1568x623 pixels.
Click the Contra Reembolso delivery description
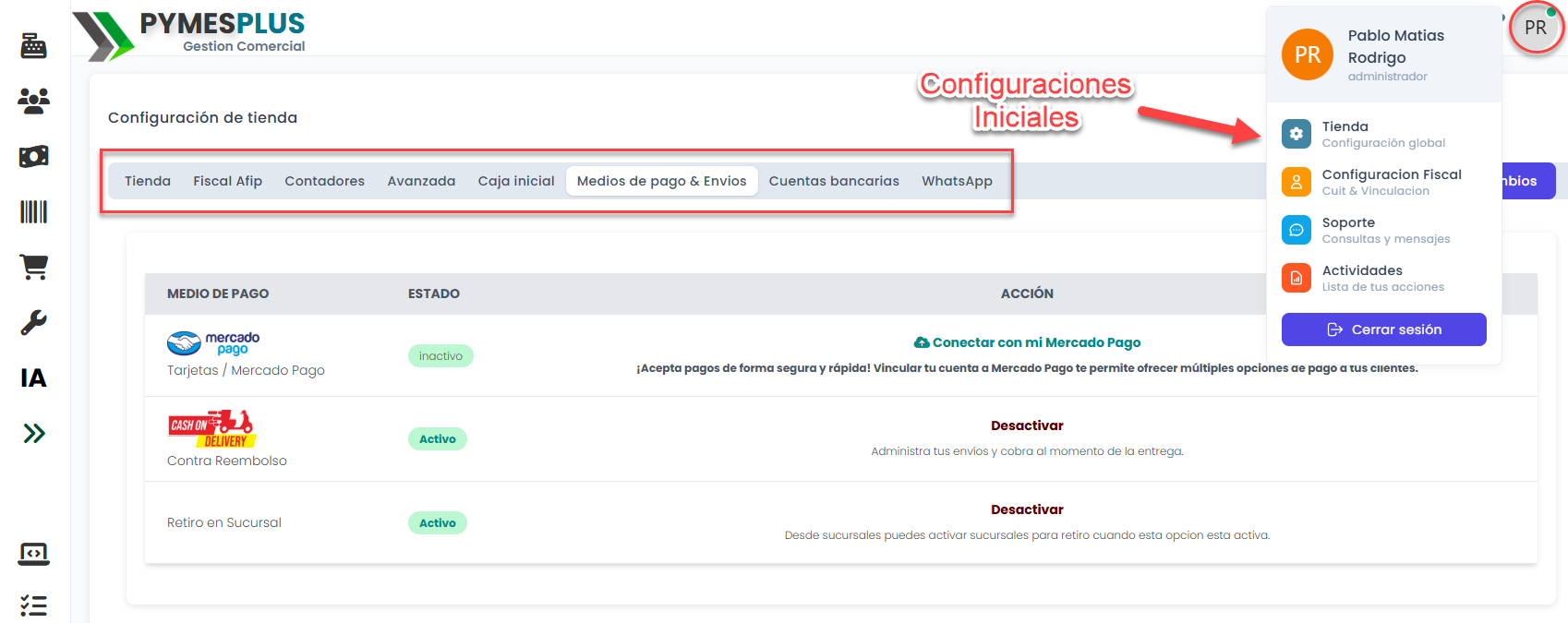point(1027,451)
